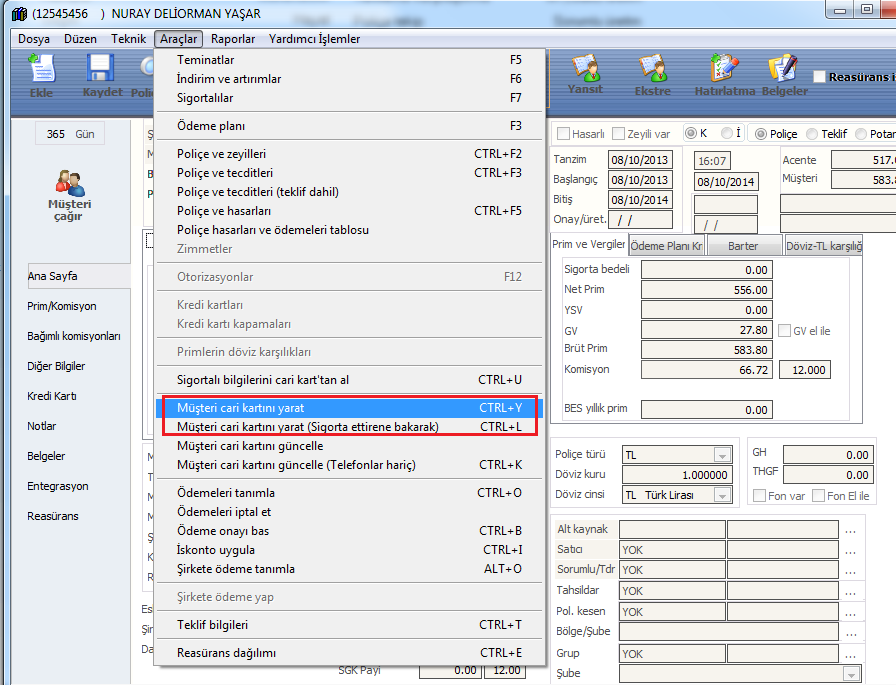Viewport: 896px width, 685px height.
Task: Open the Prim/Komisyon sidebar section
Action: [x=62, y=306]
